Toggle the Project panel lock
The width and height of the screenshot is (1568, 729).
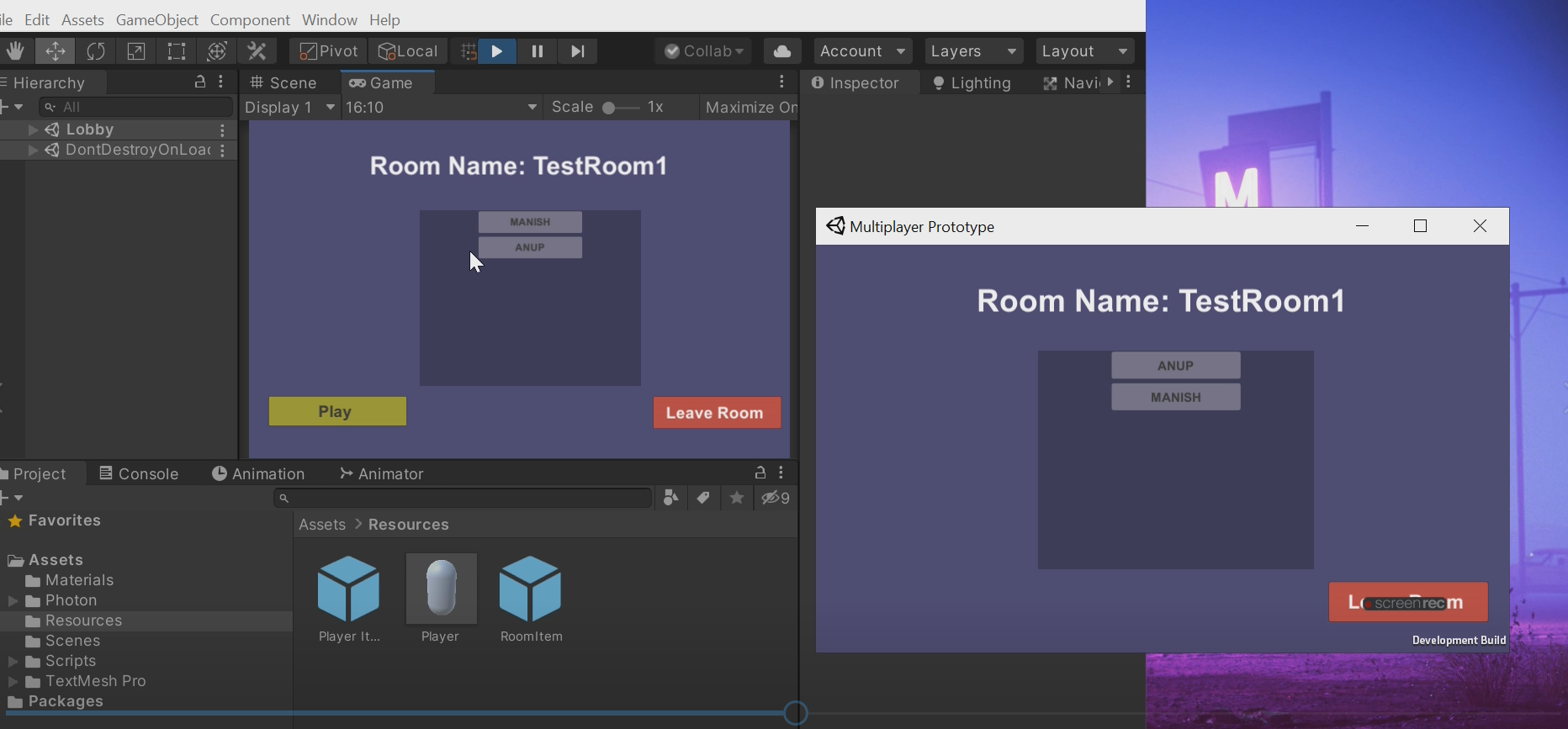pyautogui.click(x=760, y=473)
